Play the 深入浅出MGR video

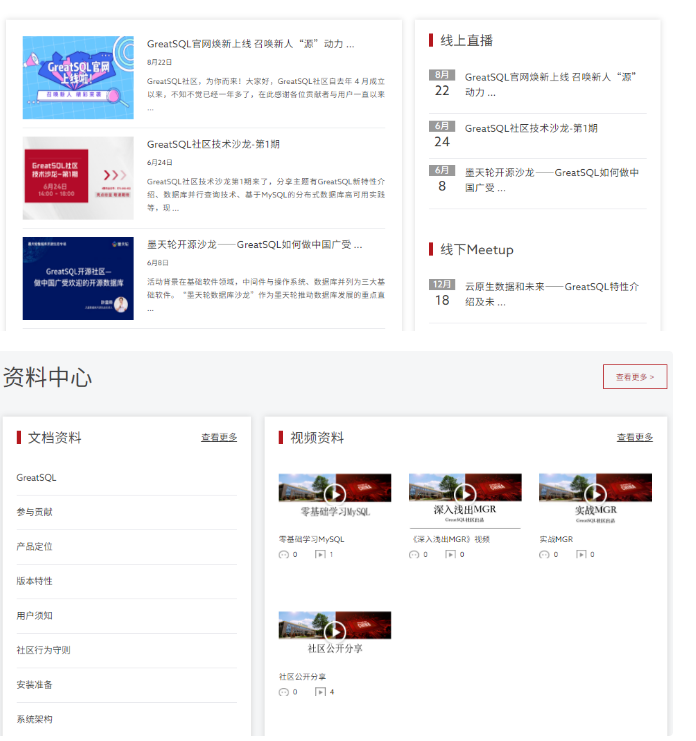465,494
